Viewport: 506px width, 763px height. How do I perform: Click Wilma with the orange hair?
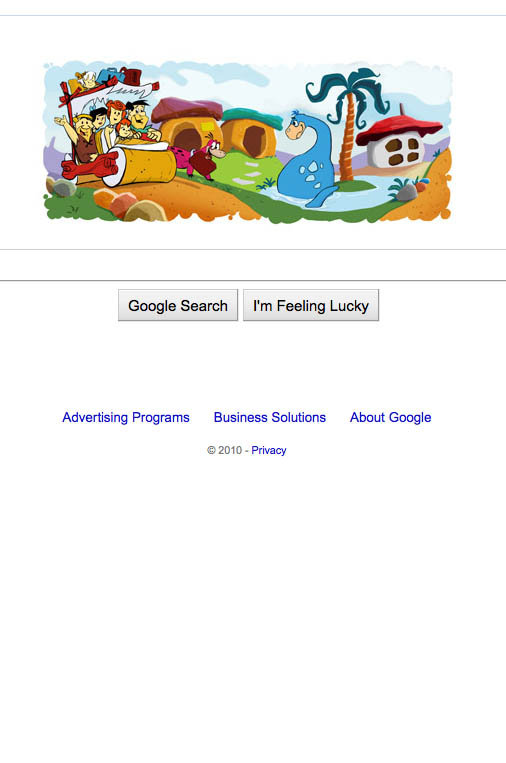pyautogui.click(x=115, y=117)
